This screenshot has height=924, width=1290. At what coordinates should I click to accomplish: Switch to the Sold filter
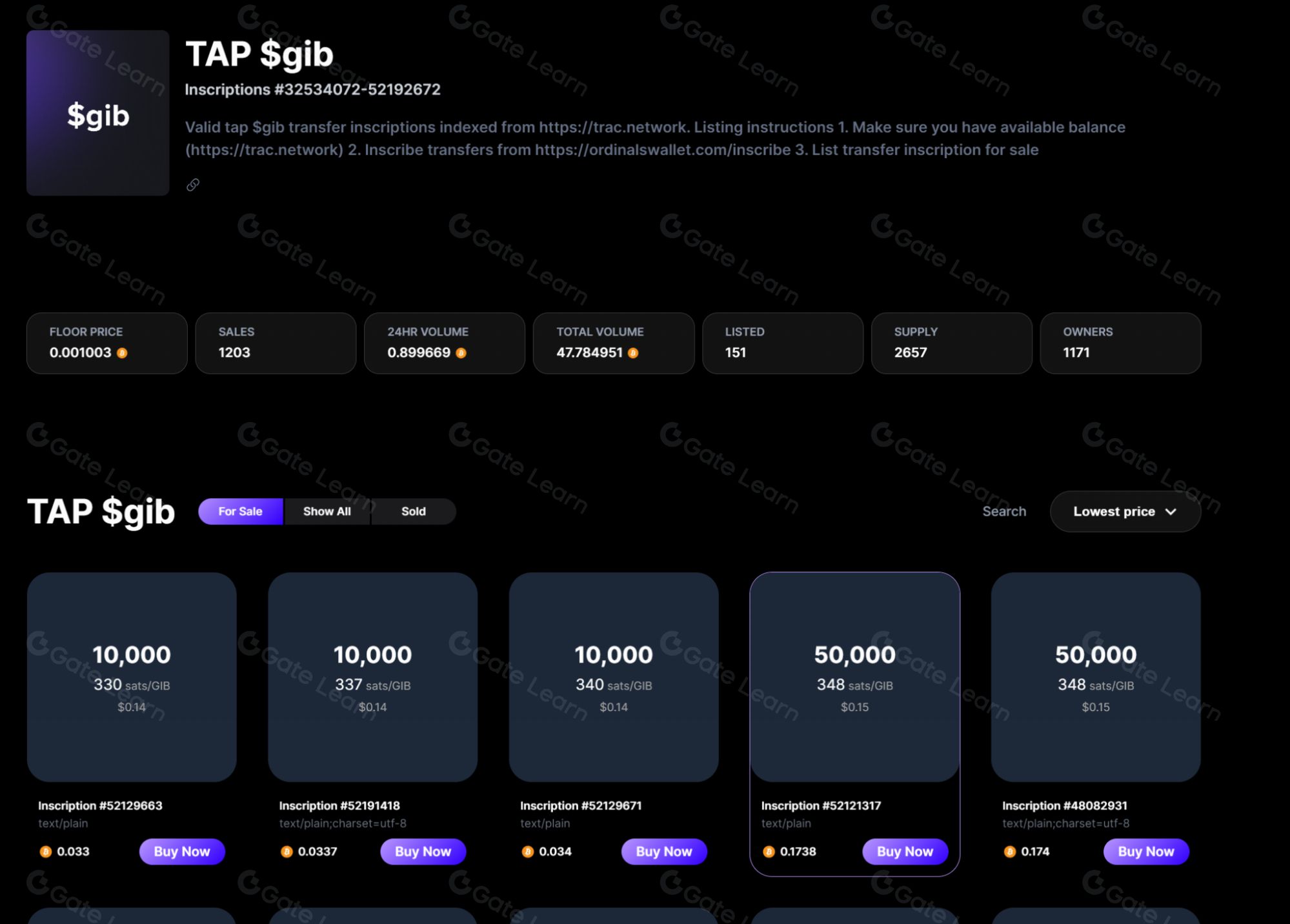pyautogui.click(x=413, y=512)
